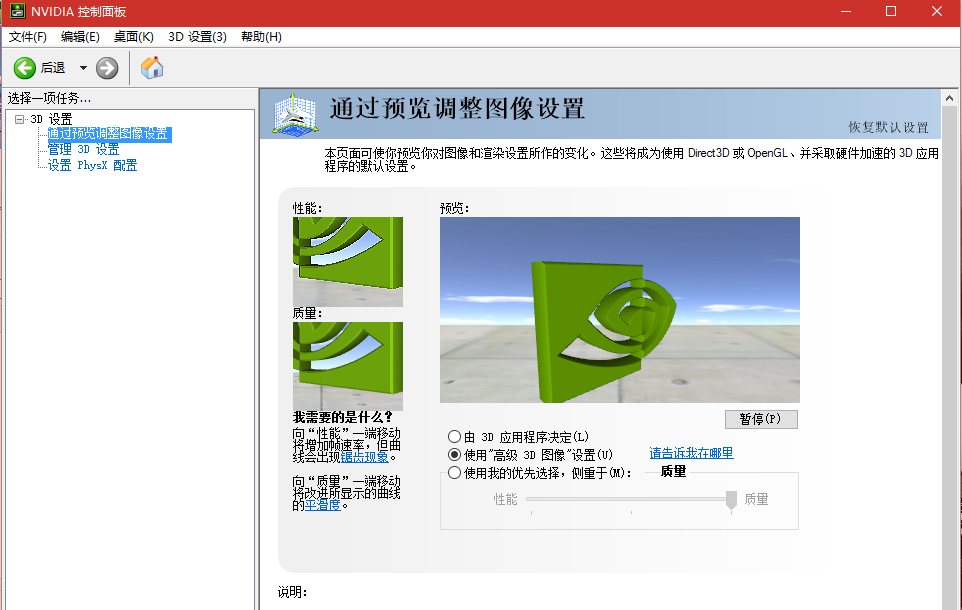
Task: Click the 质量 preview thumbnail
Action: click(x=348, y=366)
